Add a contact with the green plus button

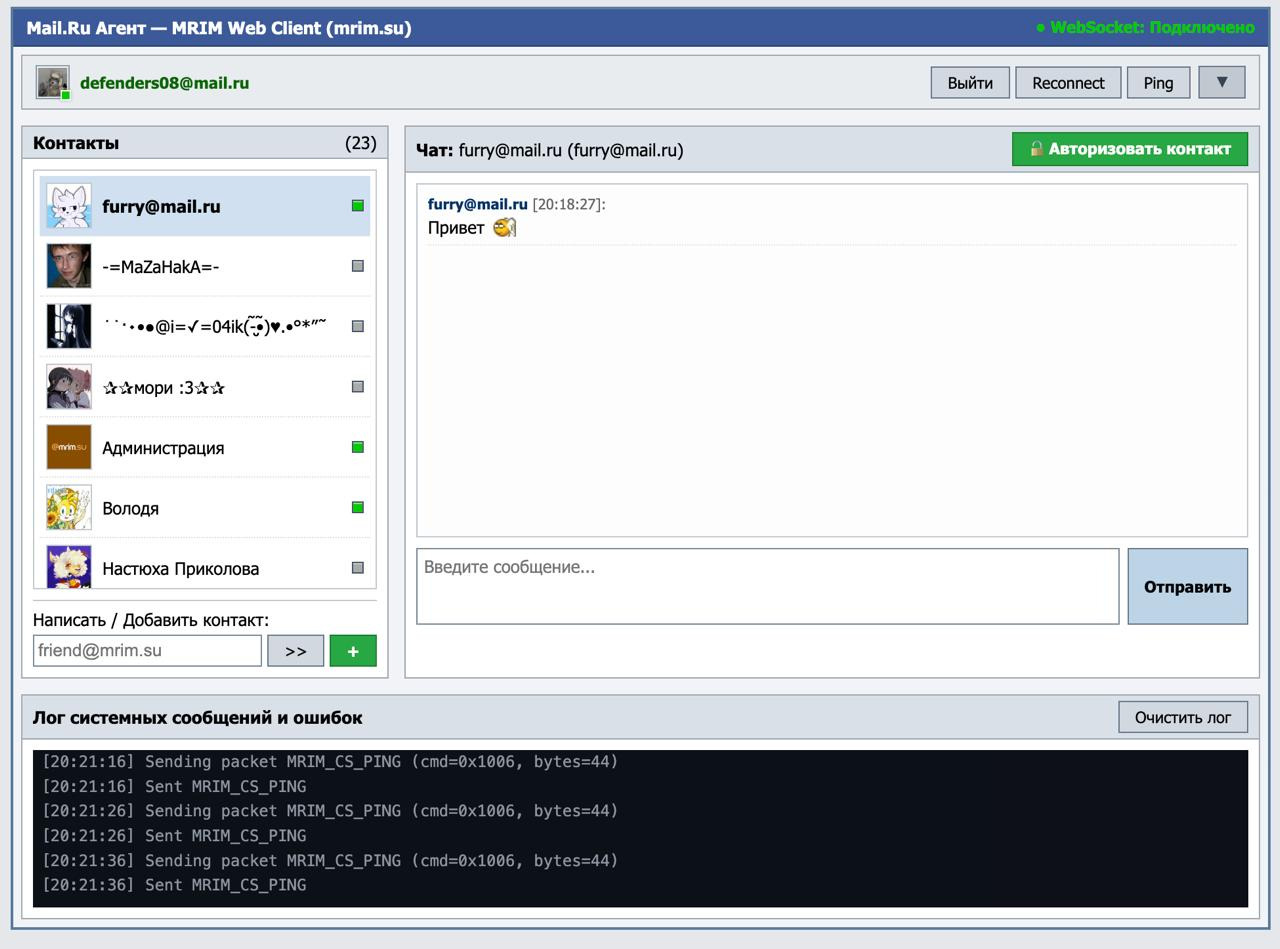[353, 650]
